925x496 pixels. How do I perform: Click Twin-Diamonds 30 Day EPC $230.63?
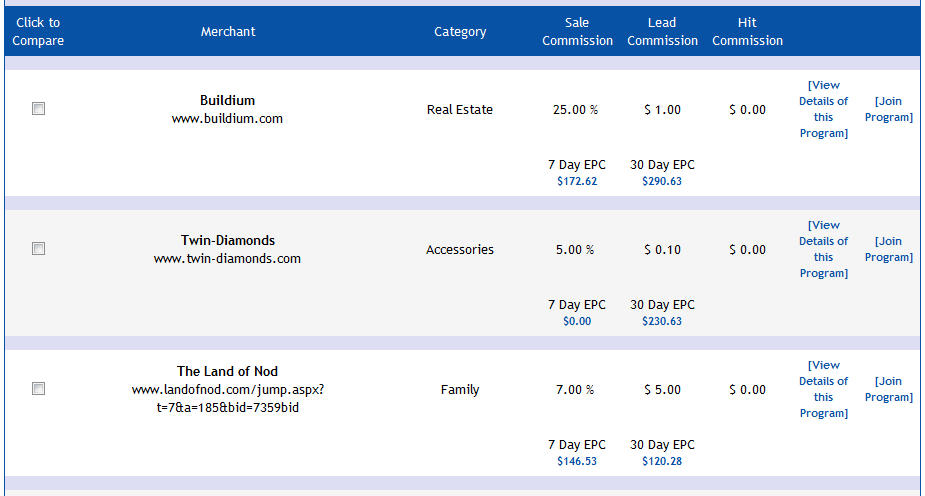(662, 321)
